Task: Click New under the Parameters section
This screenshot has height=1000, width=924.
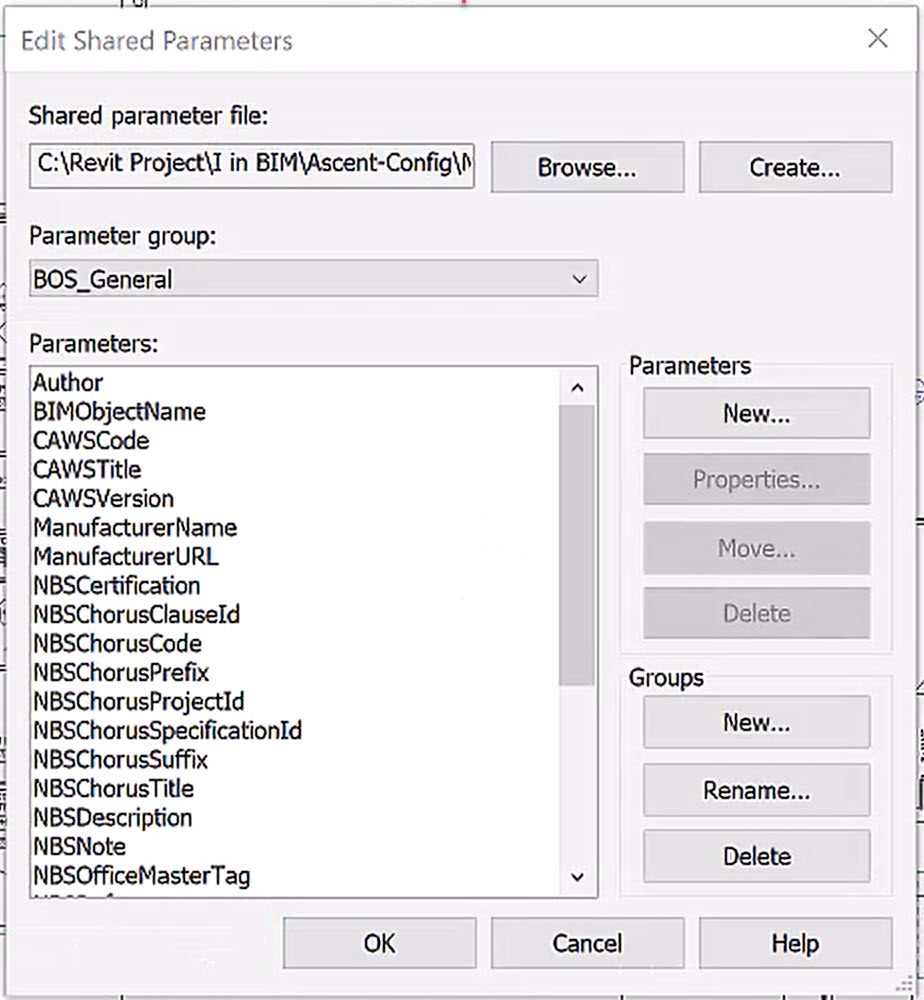Action: pos(756,413)
